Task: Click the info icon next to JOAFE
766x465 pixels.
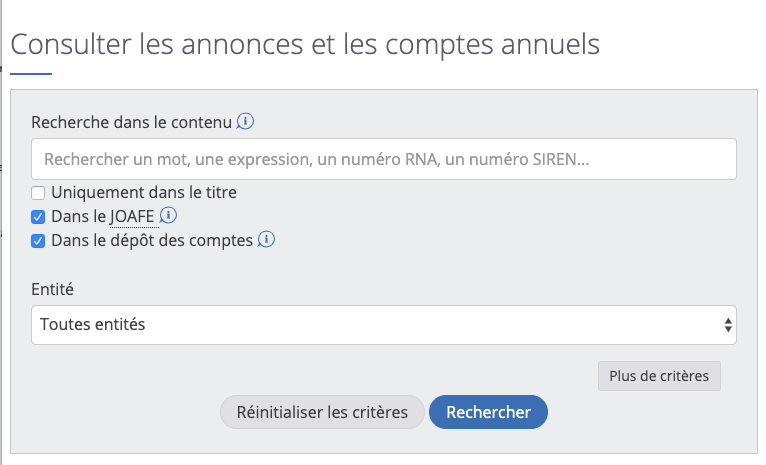Action: coord(168,215)
